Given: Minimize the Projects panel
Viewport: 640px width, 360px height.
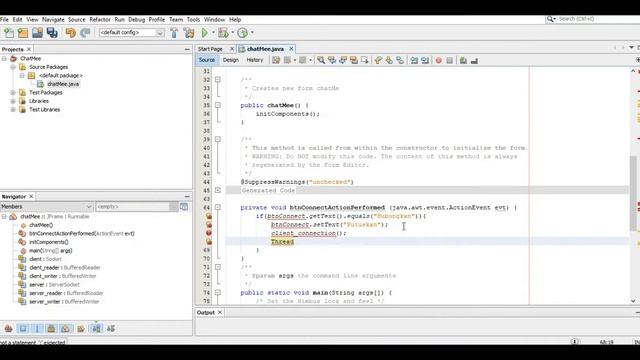Looking at the screenshot, I should [187, 49].
